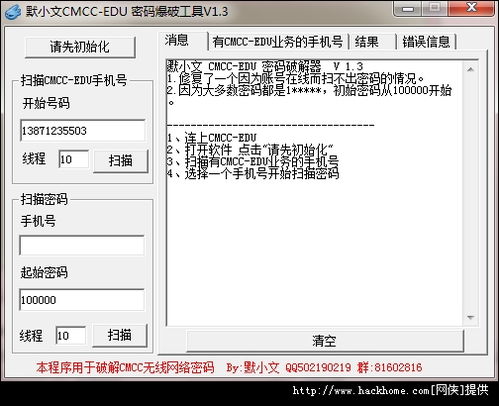Click 扫描 button in phone number section

pos(121,161)
